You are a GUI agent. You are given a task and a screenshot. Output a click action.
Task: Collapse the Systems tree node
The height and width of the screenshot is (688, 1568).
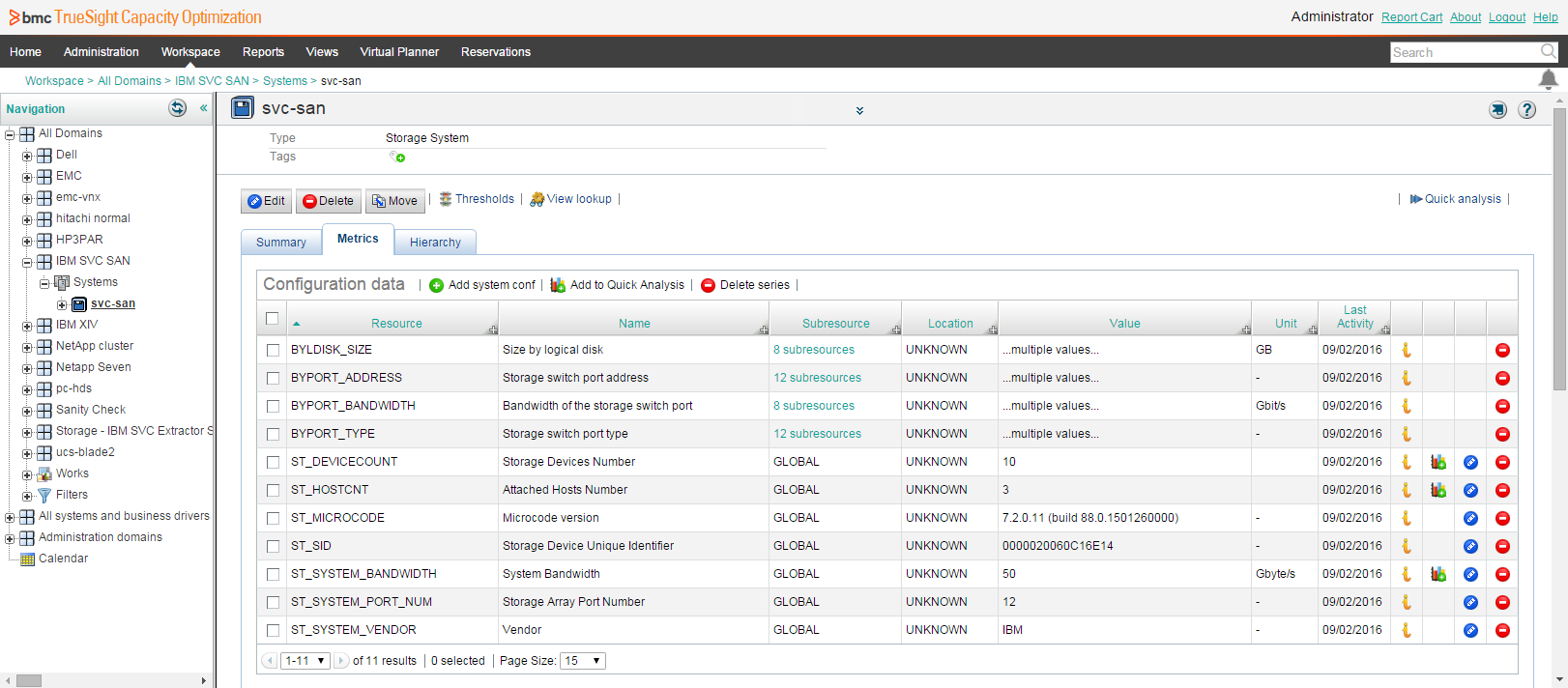click(44, 283)
